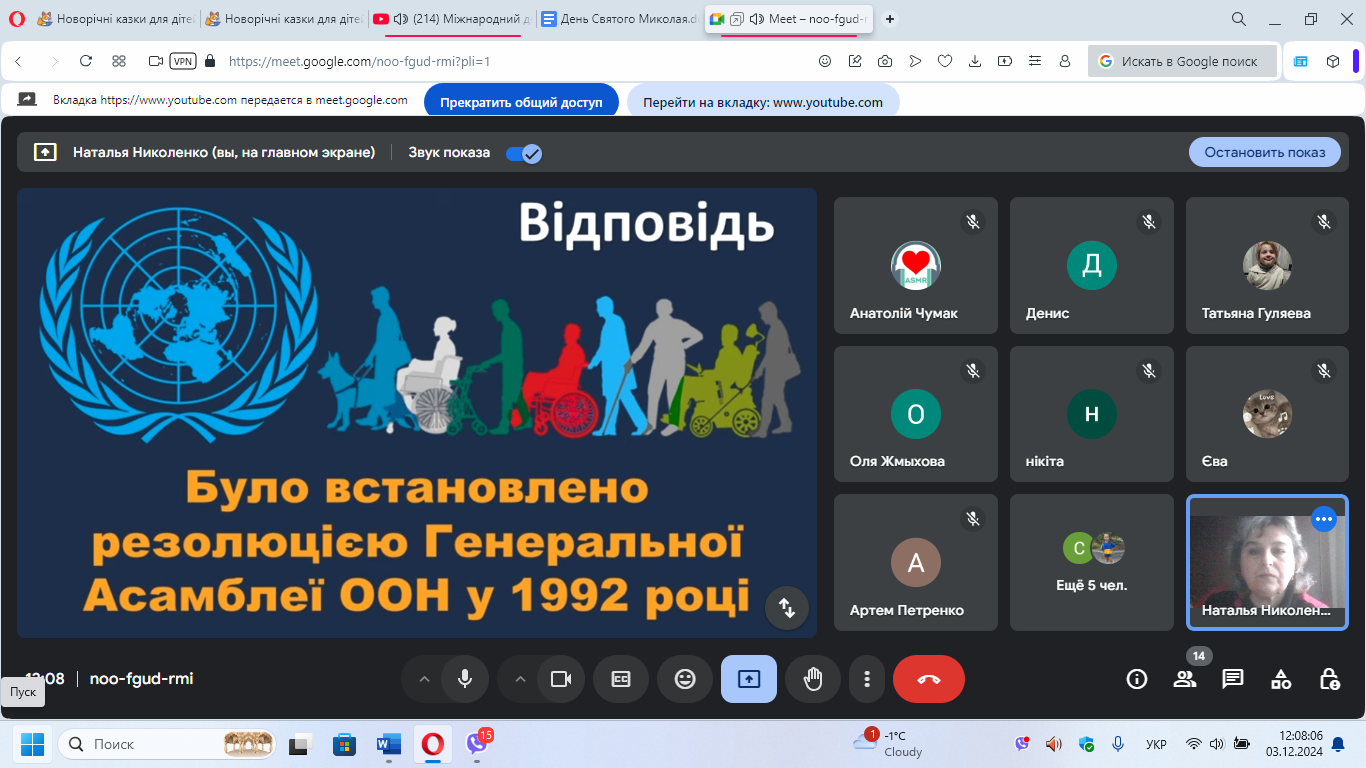Open Opera speed dial grid icon
The width and height of the screenshot is (1366, 768).
(119, 61)
